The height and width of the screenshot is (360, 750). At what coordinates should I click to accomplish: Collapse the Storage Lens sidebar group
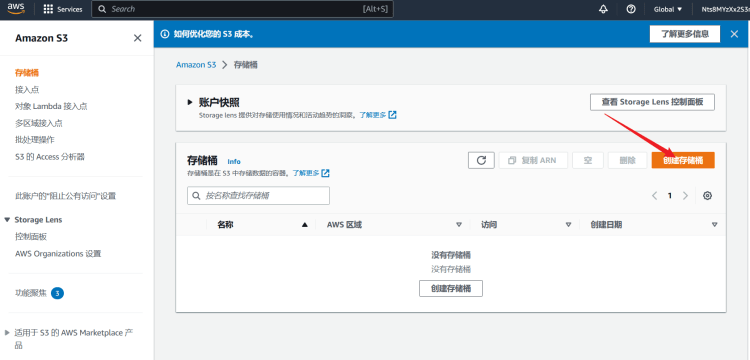[x=7, y=220]
